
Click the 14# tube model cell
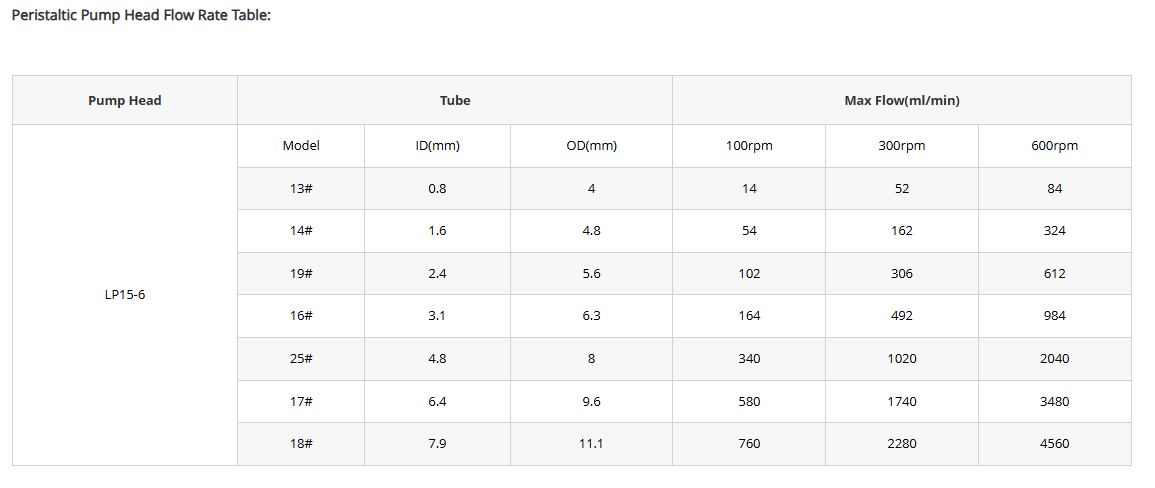301,231
